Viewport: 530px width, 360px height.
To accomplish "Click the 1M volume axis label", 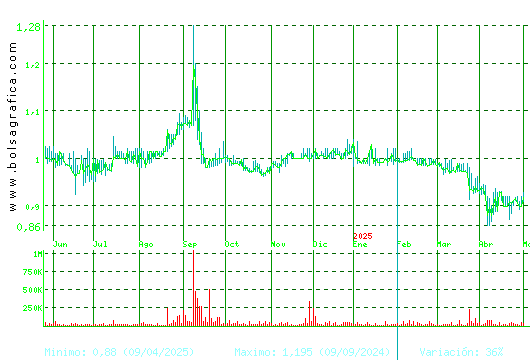I will click(x=38, y=254).
